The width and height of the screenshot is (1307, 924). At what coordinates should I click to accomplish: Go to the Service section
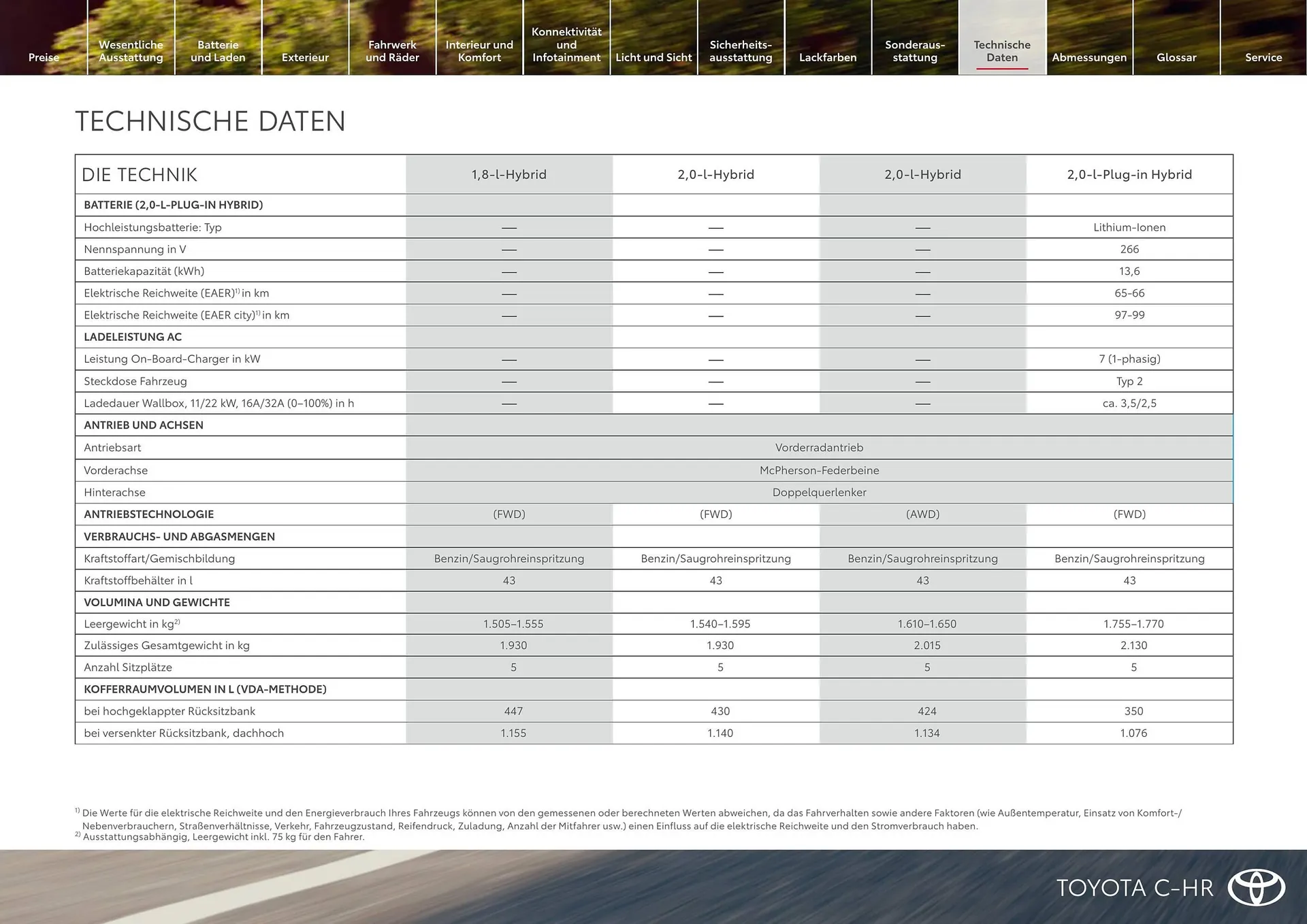(1263, 57)
